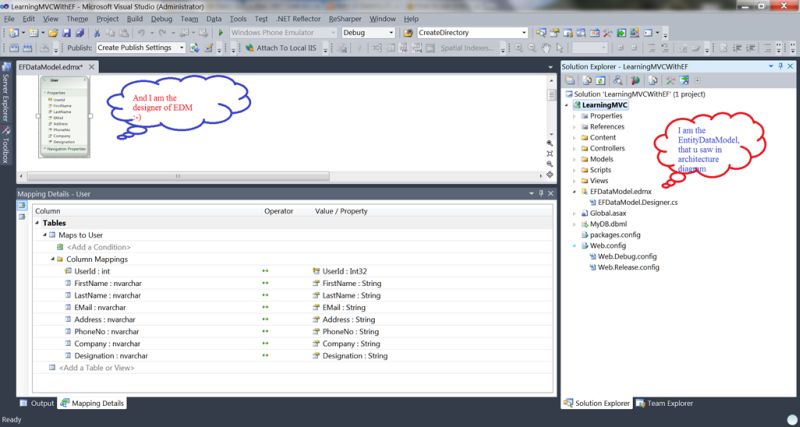Click <Add a Table or View> row
This screenshot has width=800, height=427.
pos(96,368)
